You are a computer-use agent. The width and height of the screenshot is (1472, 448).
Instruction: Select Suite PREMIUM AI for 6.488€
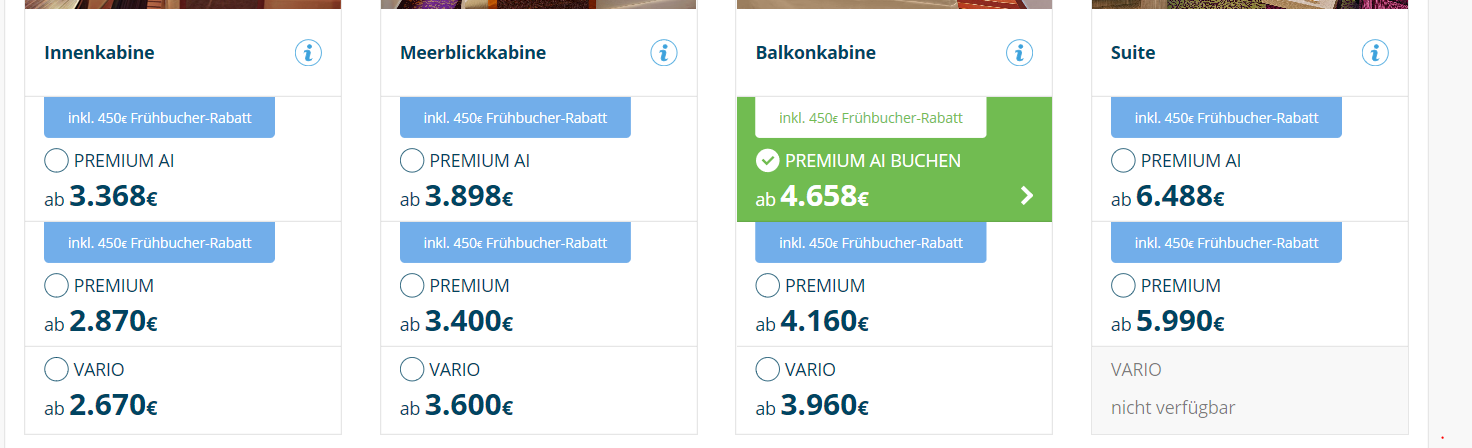[x=1123, y=161]
